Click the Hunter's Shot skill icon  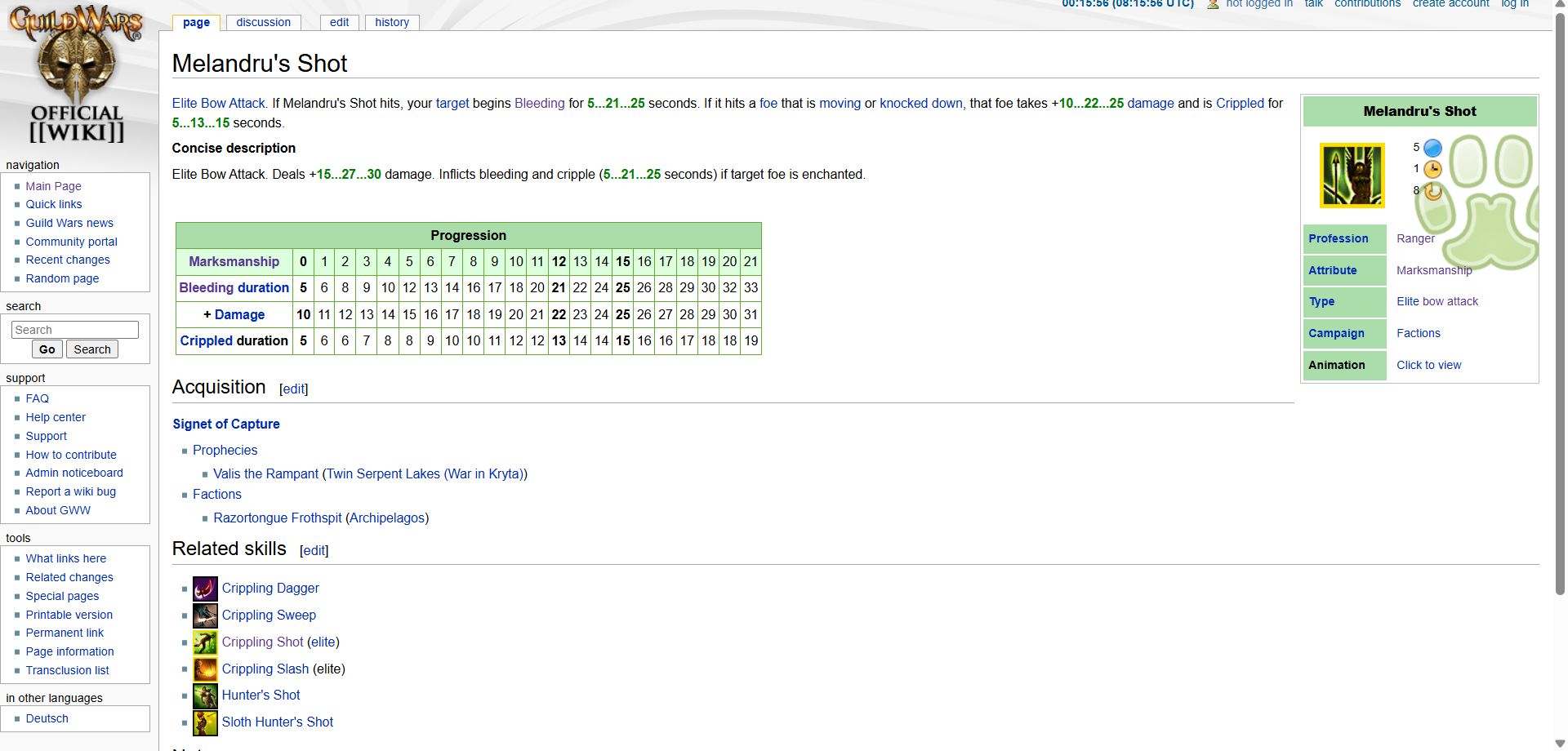(x=205, y=695)
